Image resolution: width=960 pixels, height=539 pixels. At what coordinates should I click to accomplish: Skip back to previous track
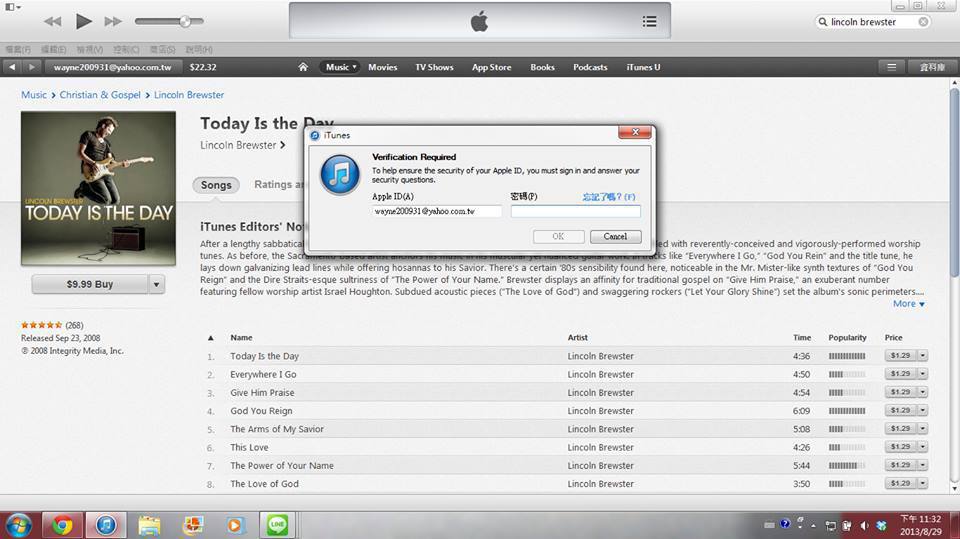[x=53, y=21]
